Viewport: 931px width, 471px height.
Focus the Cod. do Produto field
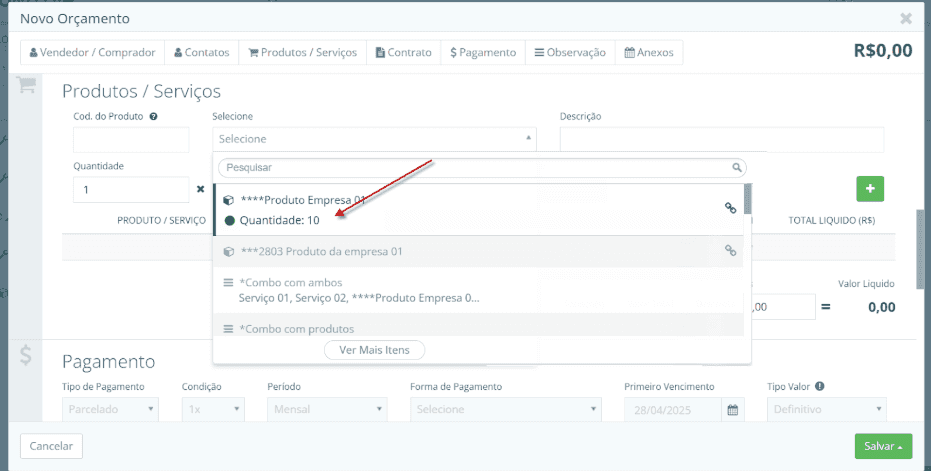pyautogui.click(x=131, y=140)
